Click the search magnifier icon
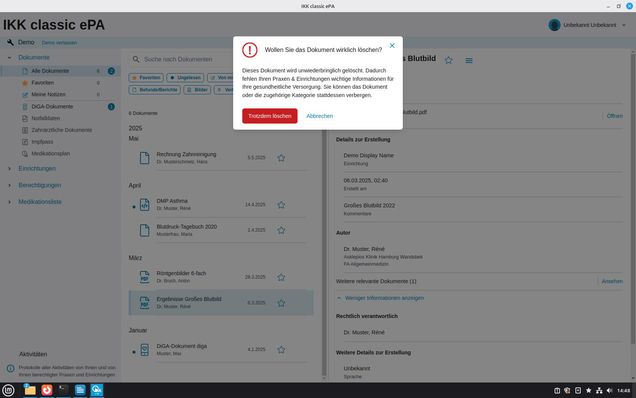 pyautogui.click(x=136, y=59)
